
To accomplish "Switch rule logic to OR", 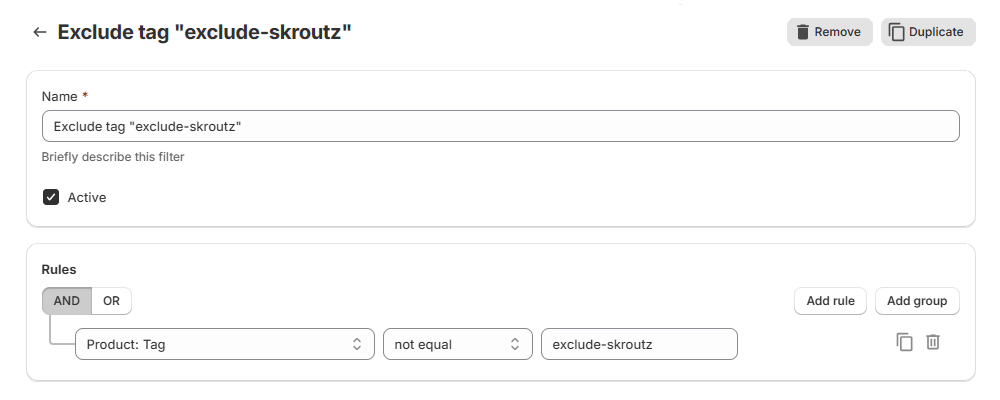I will point(111,301).
